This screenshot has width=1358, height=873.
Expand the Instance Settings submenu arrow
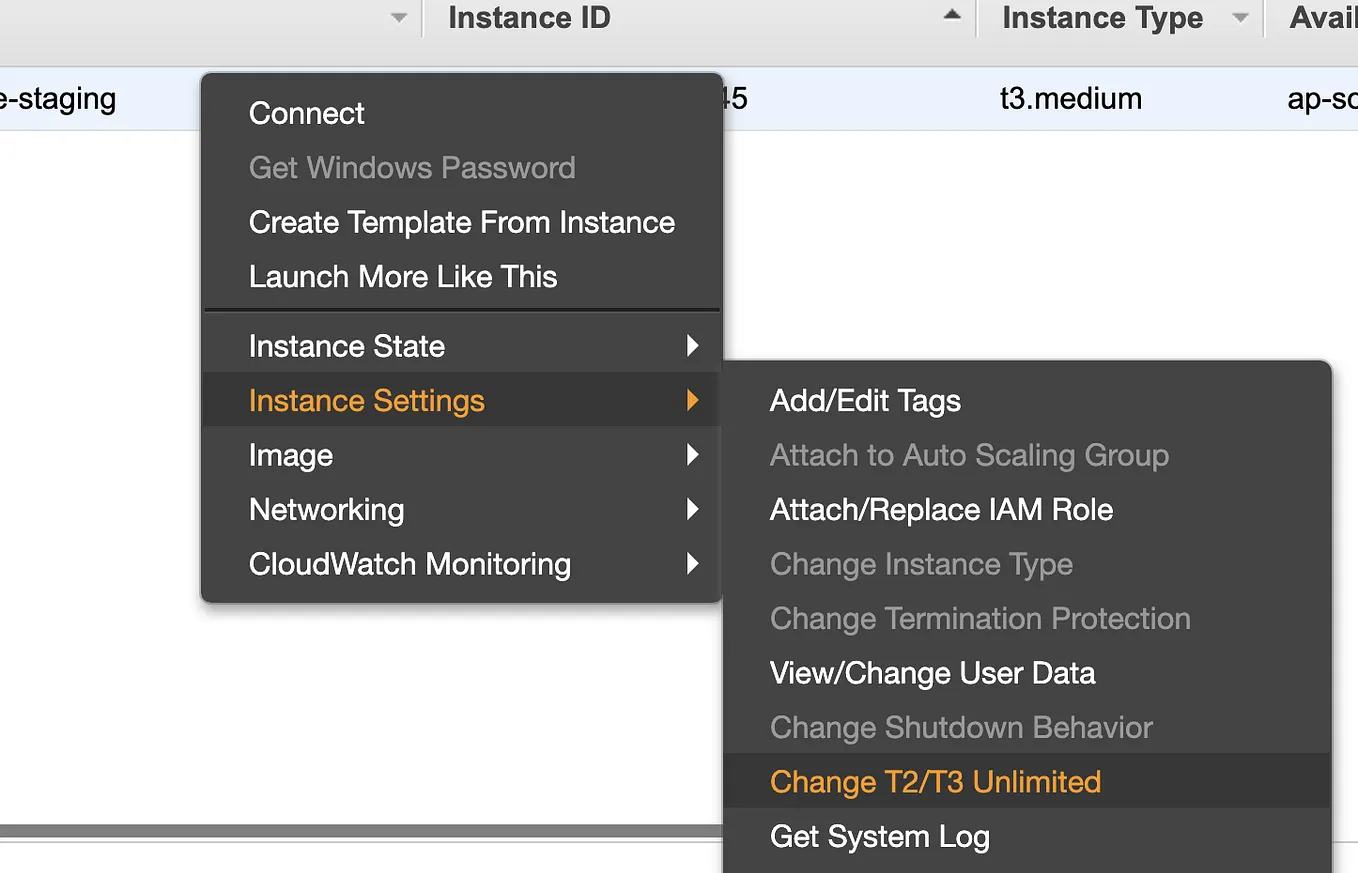[694, 400]
